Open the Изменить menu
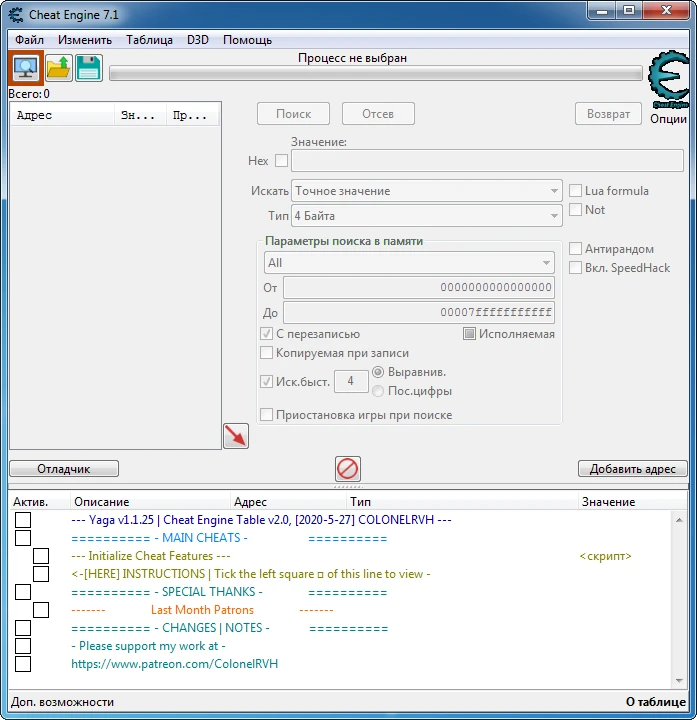 point(85,40)
